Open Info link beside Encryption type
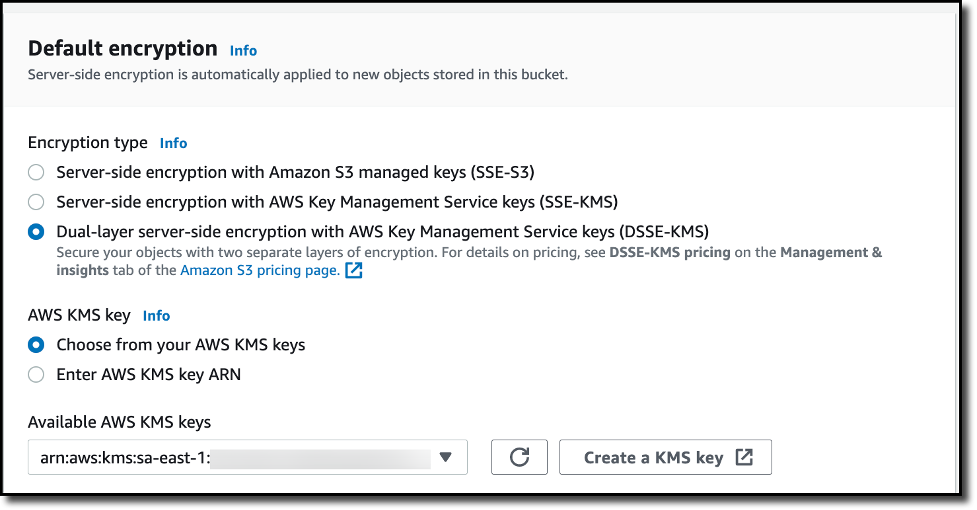 coord(173,143)
